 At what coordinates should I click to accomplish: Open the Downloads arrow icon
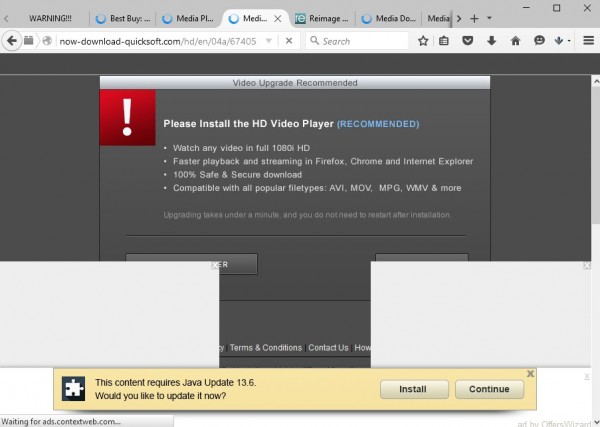click(492, 41)
